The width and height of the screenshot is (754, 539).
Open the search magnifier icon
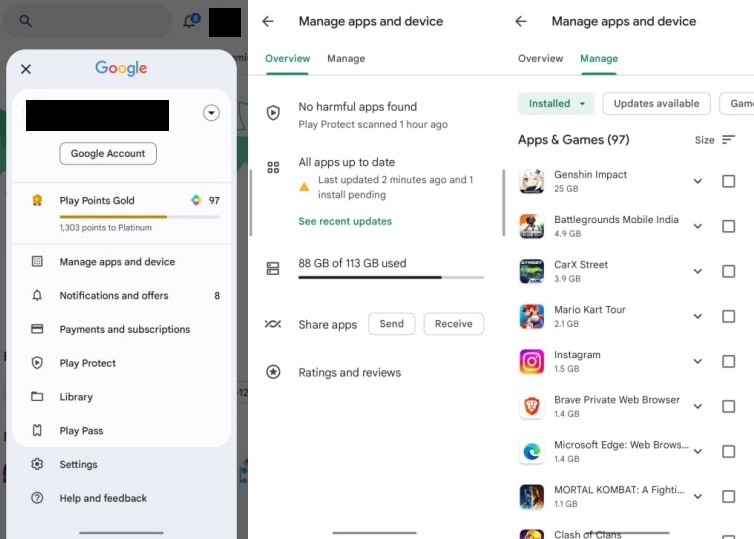(25, 21)
